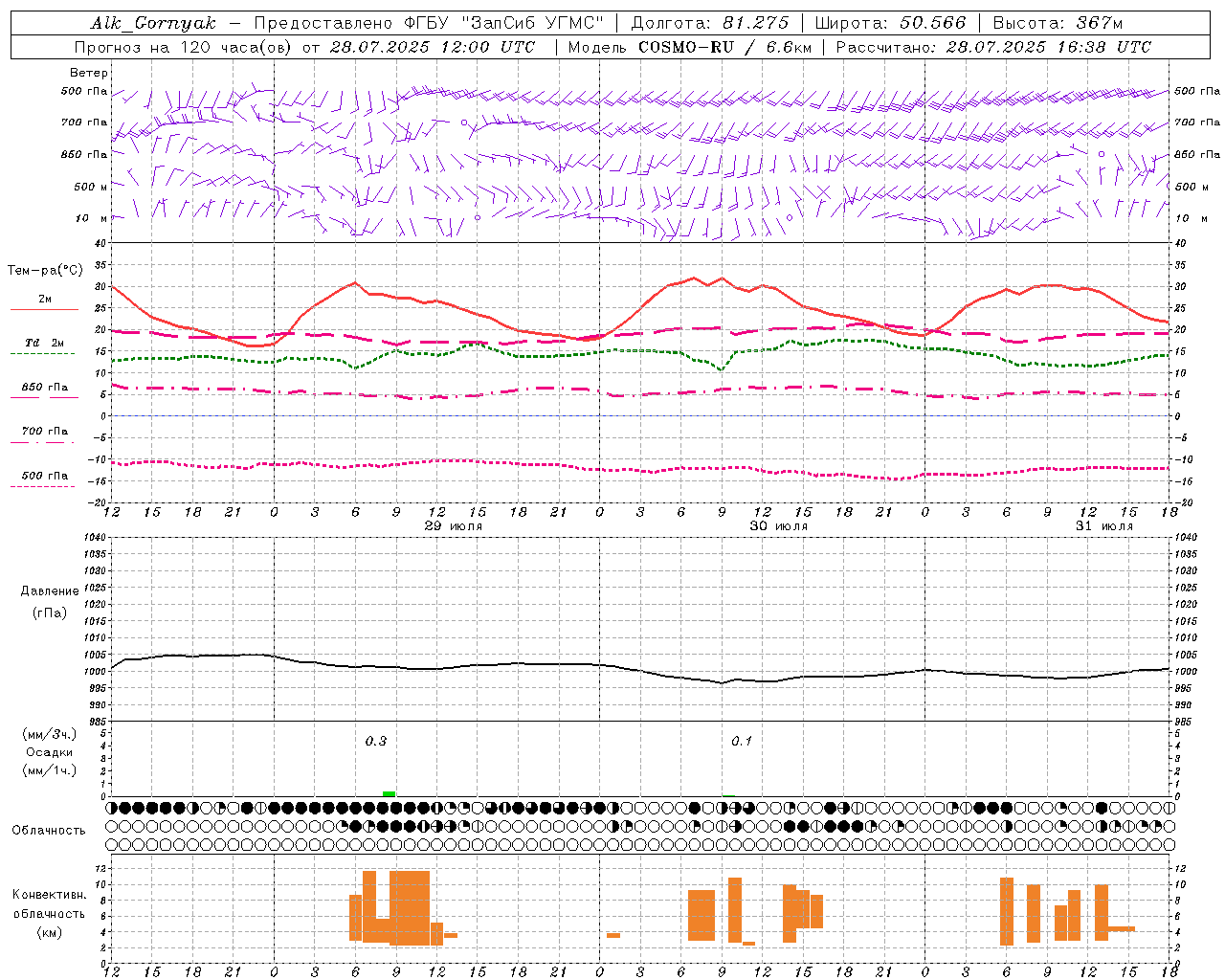Click the station title Alk_Gornyak
Viewport: 1225px width, 980px height.
click(153, 23)
